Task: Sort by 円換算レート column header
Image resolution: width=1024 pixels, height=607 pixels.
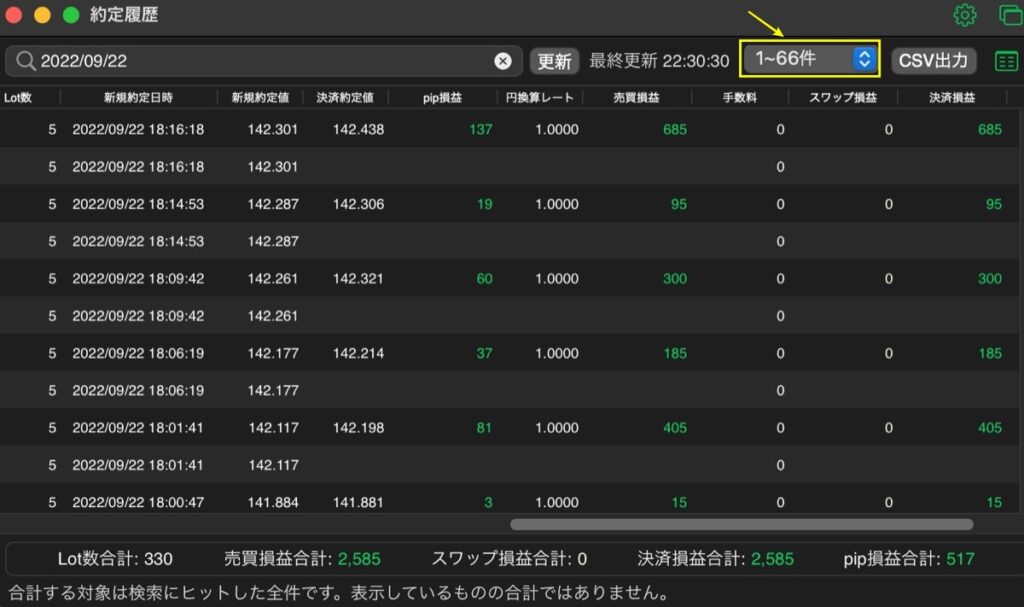Action: (x=539, y=97)
